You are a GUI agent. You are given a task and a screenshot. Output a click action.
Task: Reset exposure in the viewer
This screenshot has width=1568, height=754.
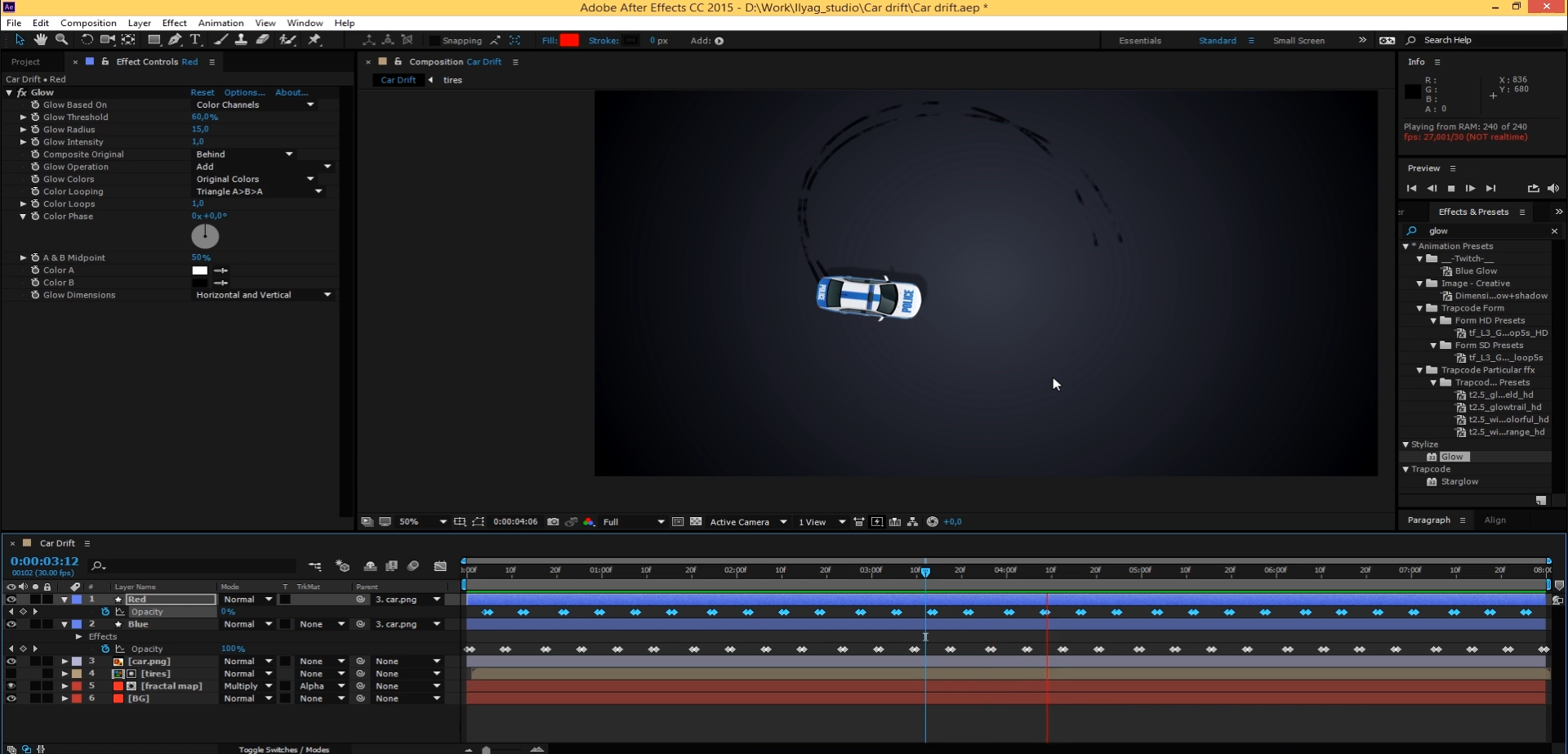tap(933, 521)
